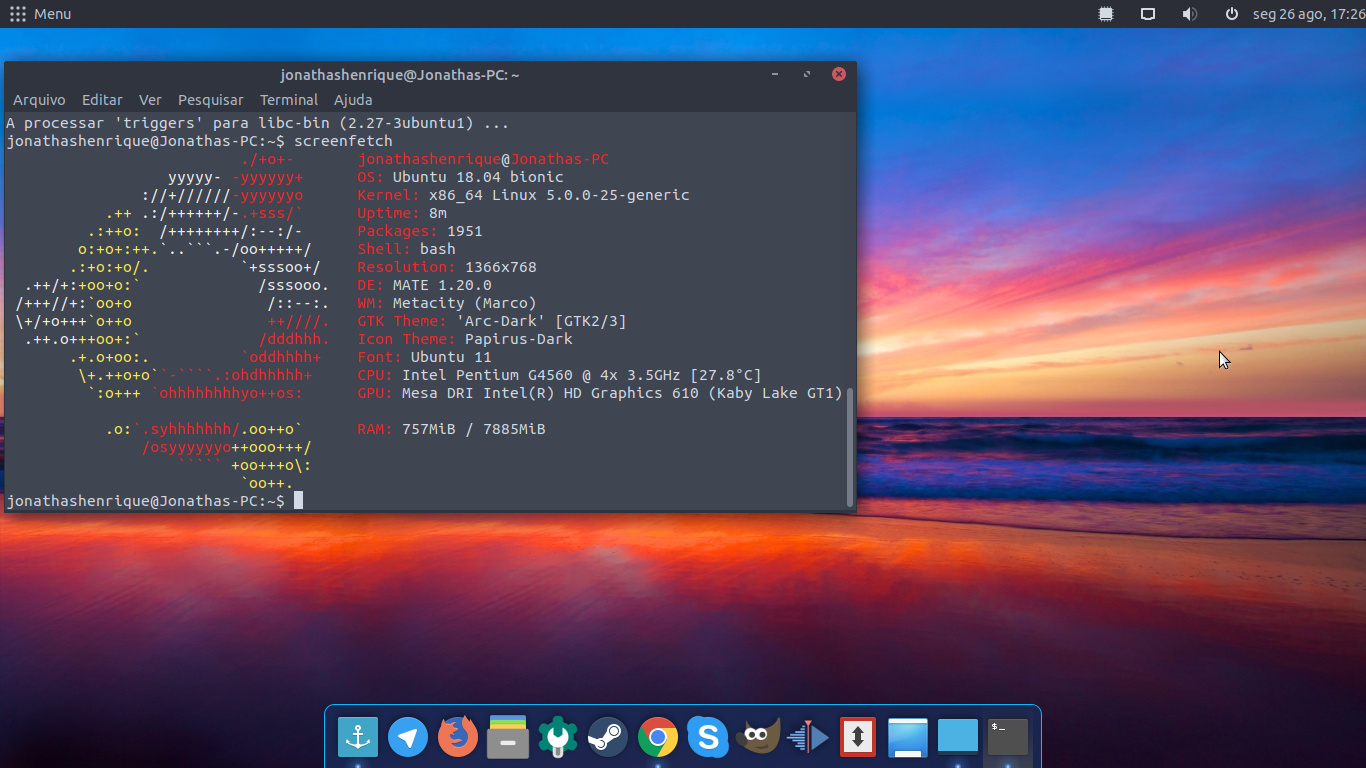Click the terminal's vertical scrollbar
This screenshot has height=768, width=1366.
[x=850, y=445]
